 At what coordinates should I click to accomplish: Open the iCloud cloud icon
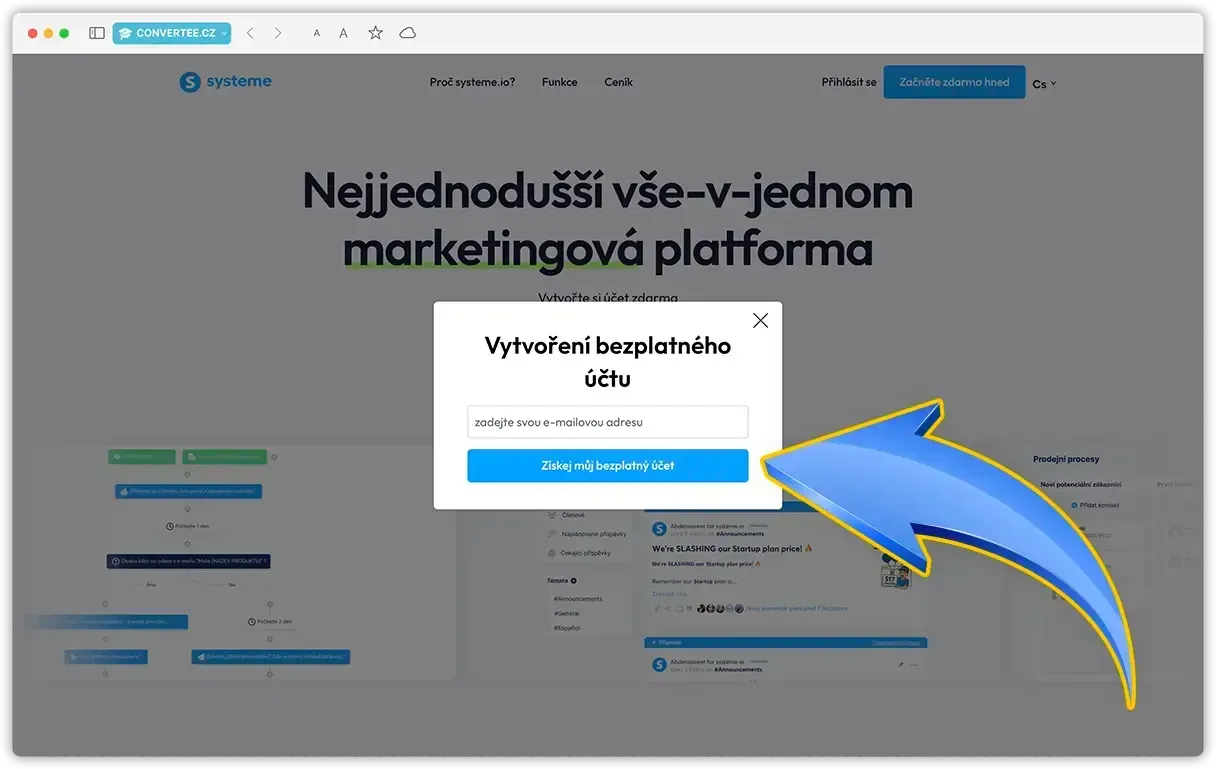tap(407, 33)
